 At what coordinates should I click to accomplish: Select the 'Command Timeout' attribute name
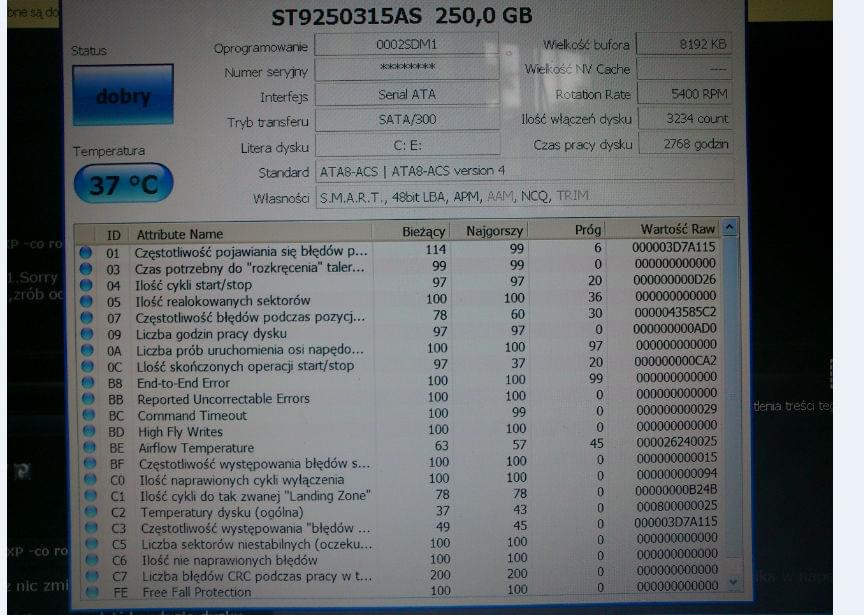pos(192,415)
